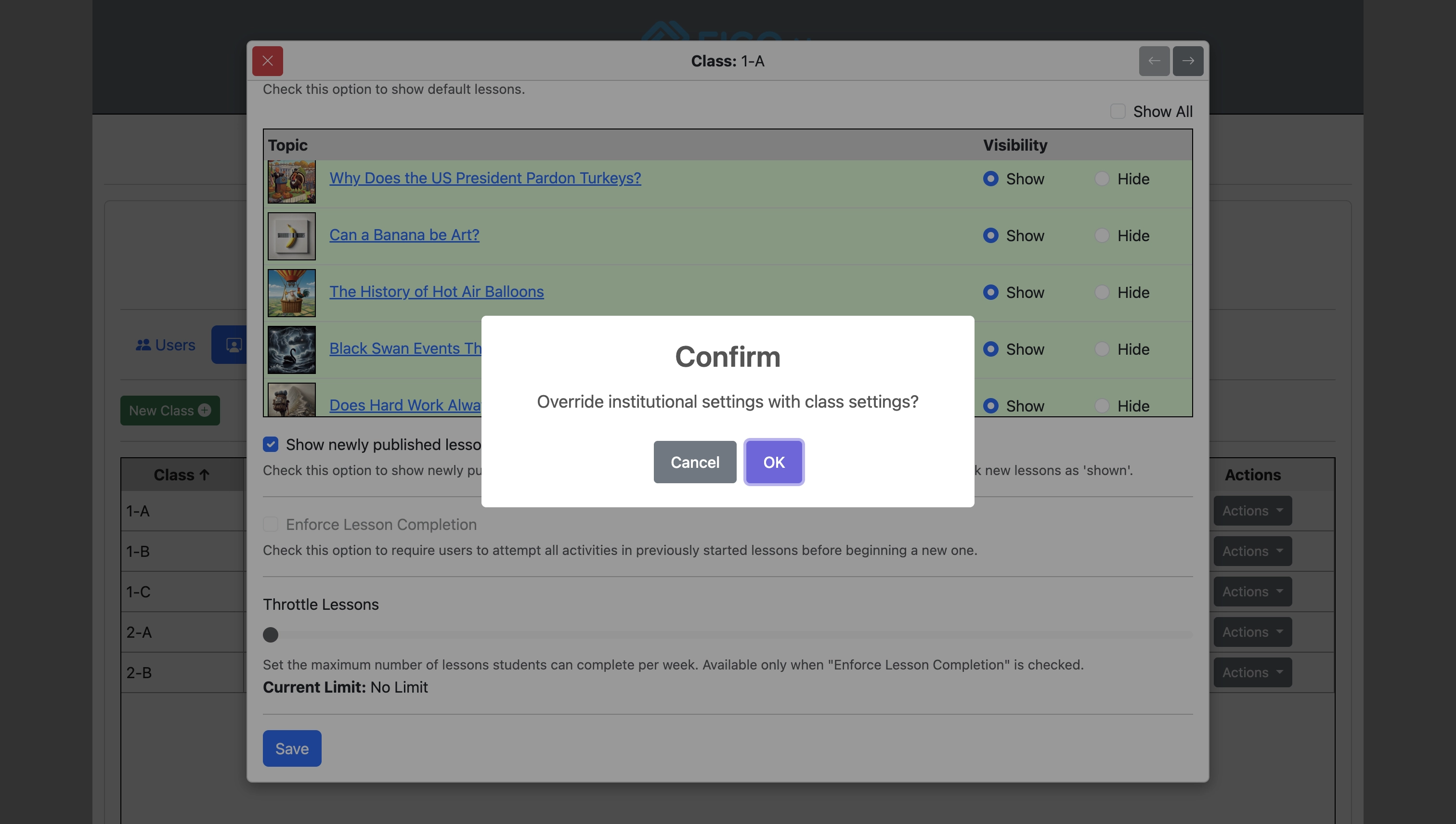Open the black swan thumbnail

point(292,349)
